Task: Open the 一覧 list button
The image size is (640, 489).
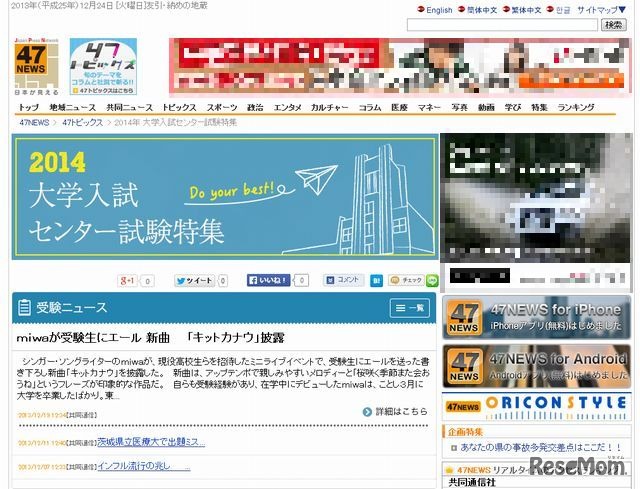Action: coord(410,308)
